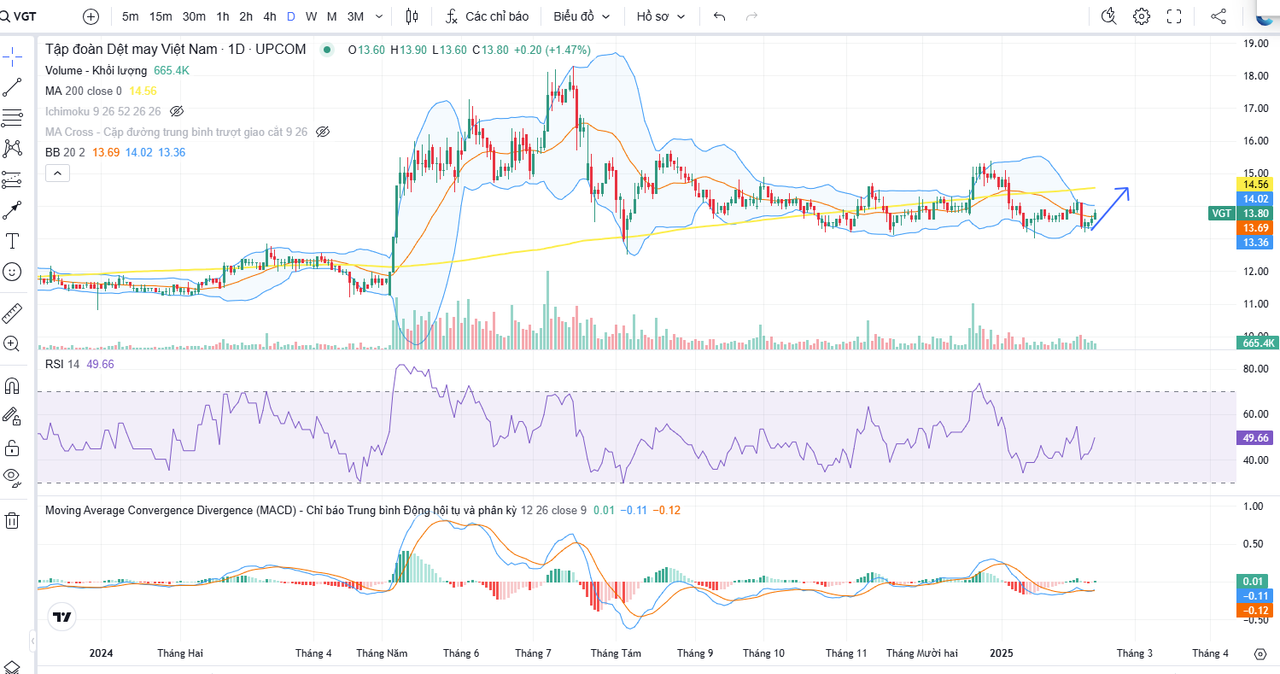Open the forecasting and measurement tools
The image size is (1280, 674).
12,180
